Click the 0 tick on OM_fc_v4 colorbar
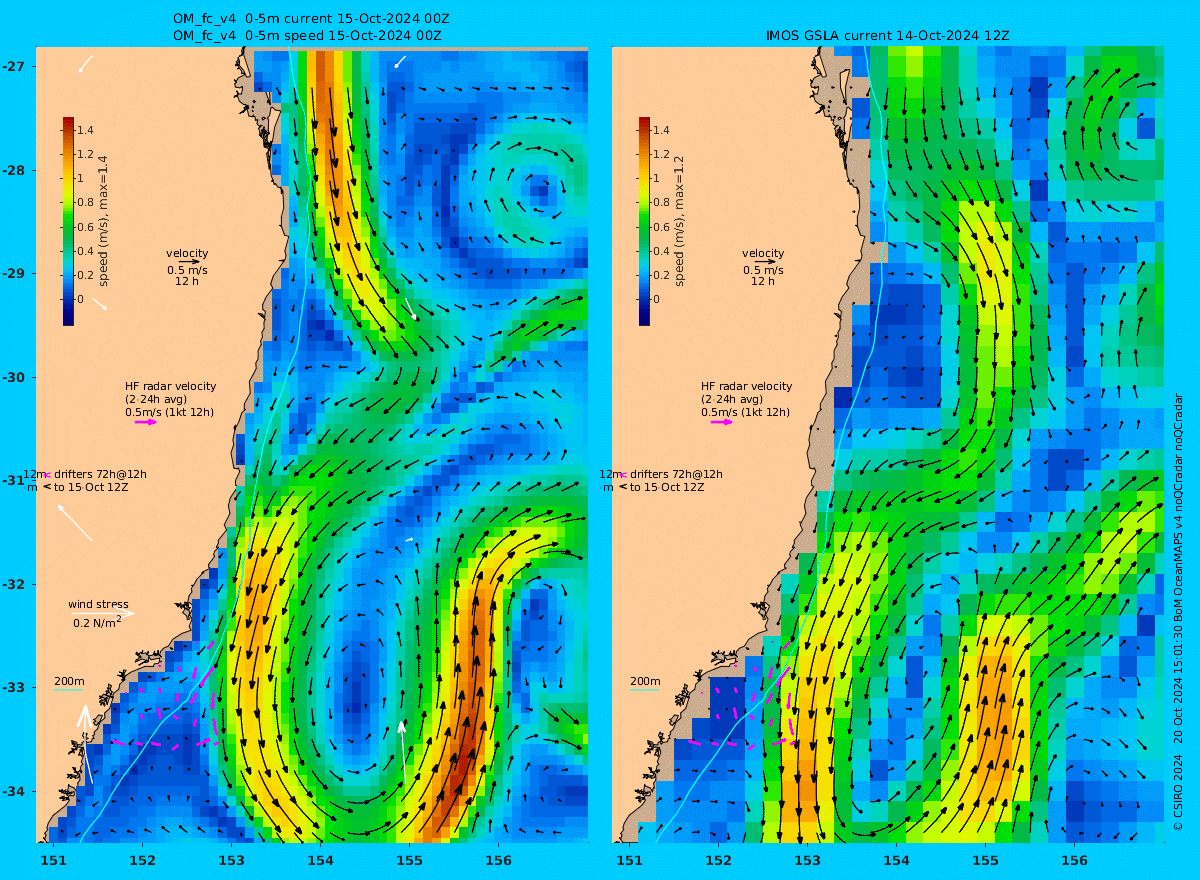The width and height of the screenshot is (1200, 880). [x=82, y=299]
